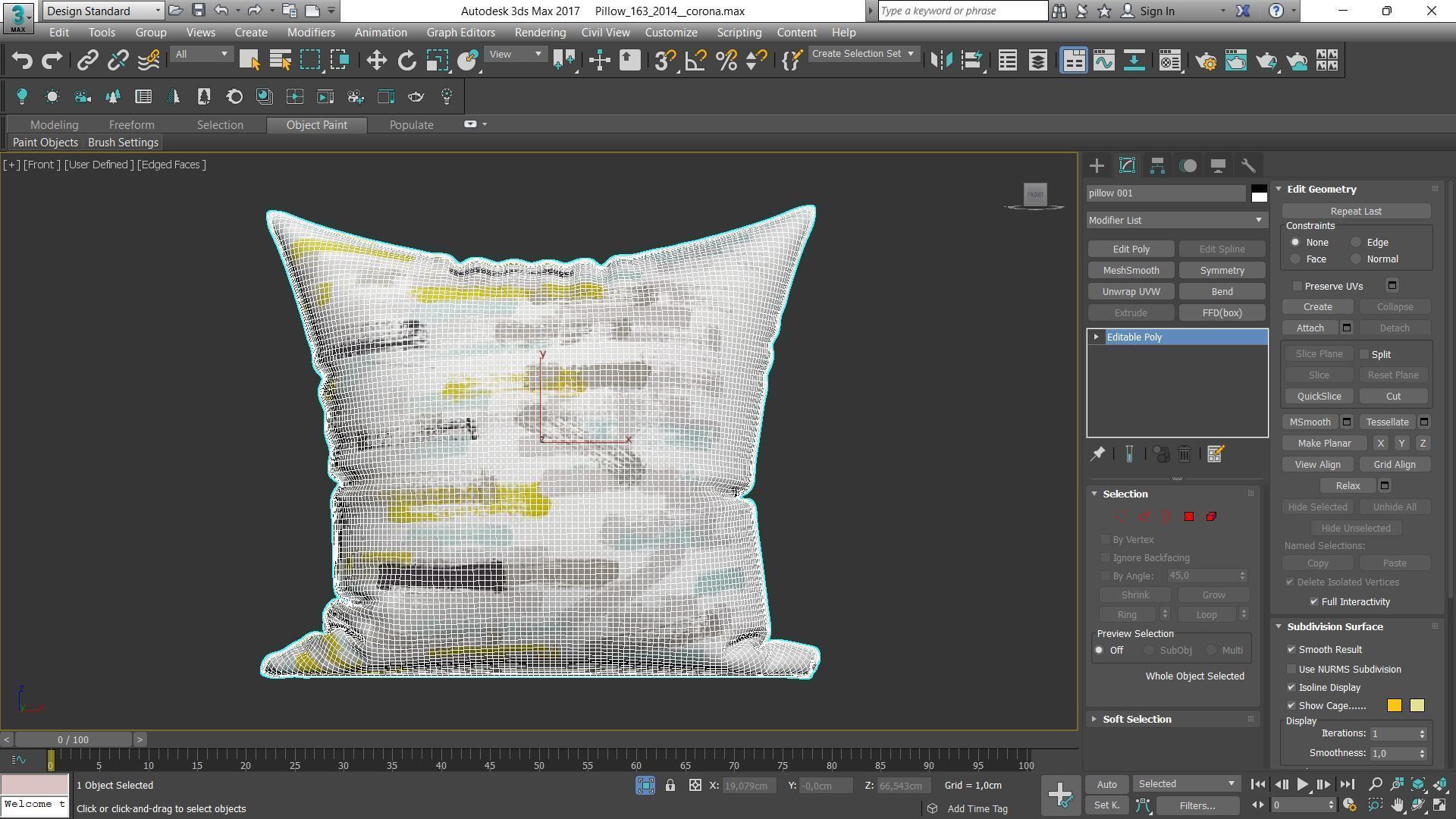Click Pin Stack icon

click(1097, 453)
